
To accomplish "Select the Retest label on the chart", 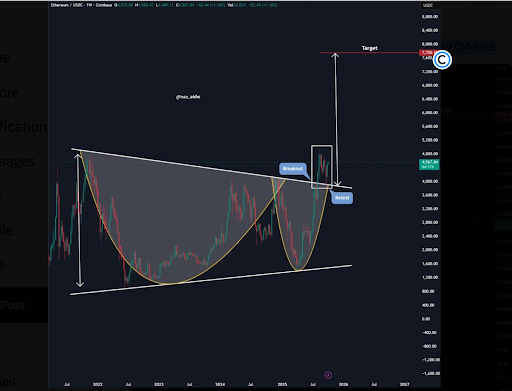I will tap(342, 198).
